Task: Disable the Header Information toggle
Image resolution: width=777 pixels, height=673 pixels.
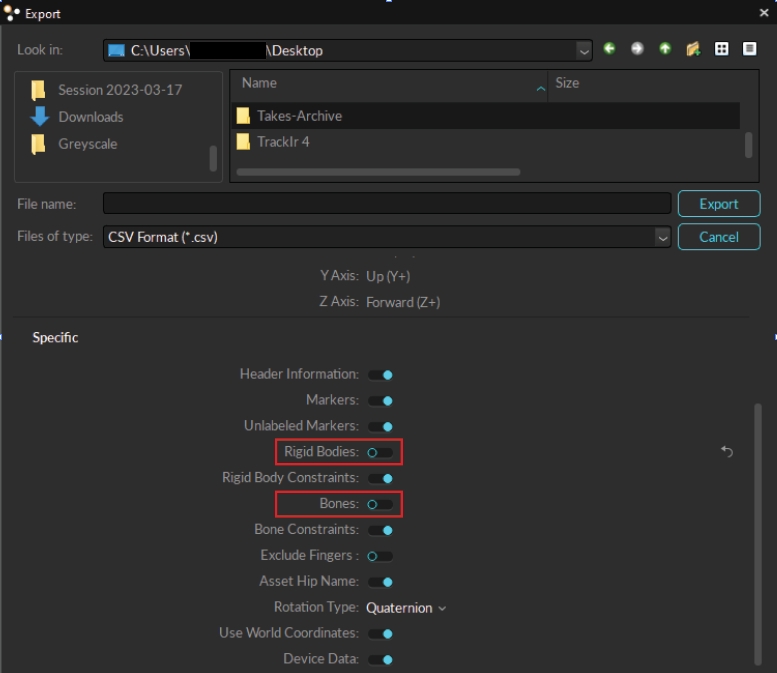Action: pos(380,375)
